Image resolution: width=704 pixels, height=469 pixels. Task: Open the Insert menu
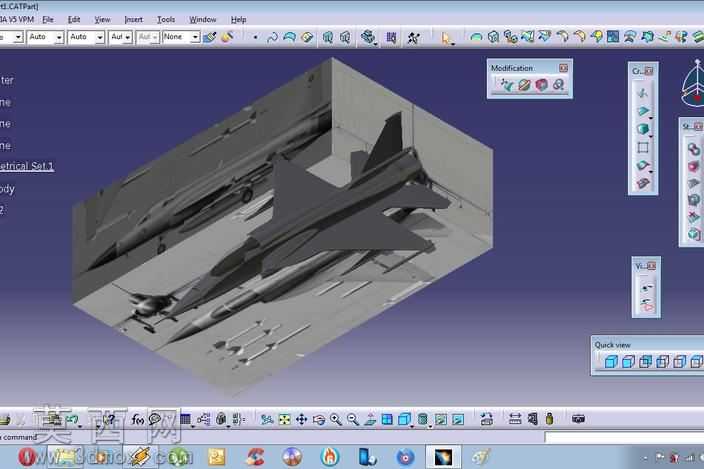coord(133,20)
